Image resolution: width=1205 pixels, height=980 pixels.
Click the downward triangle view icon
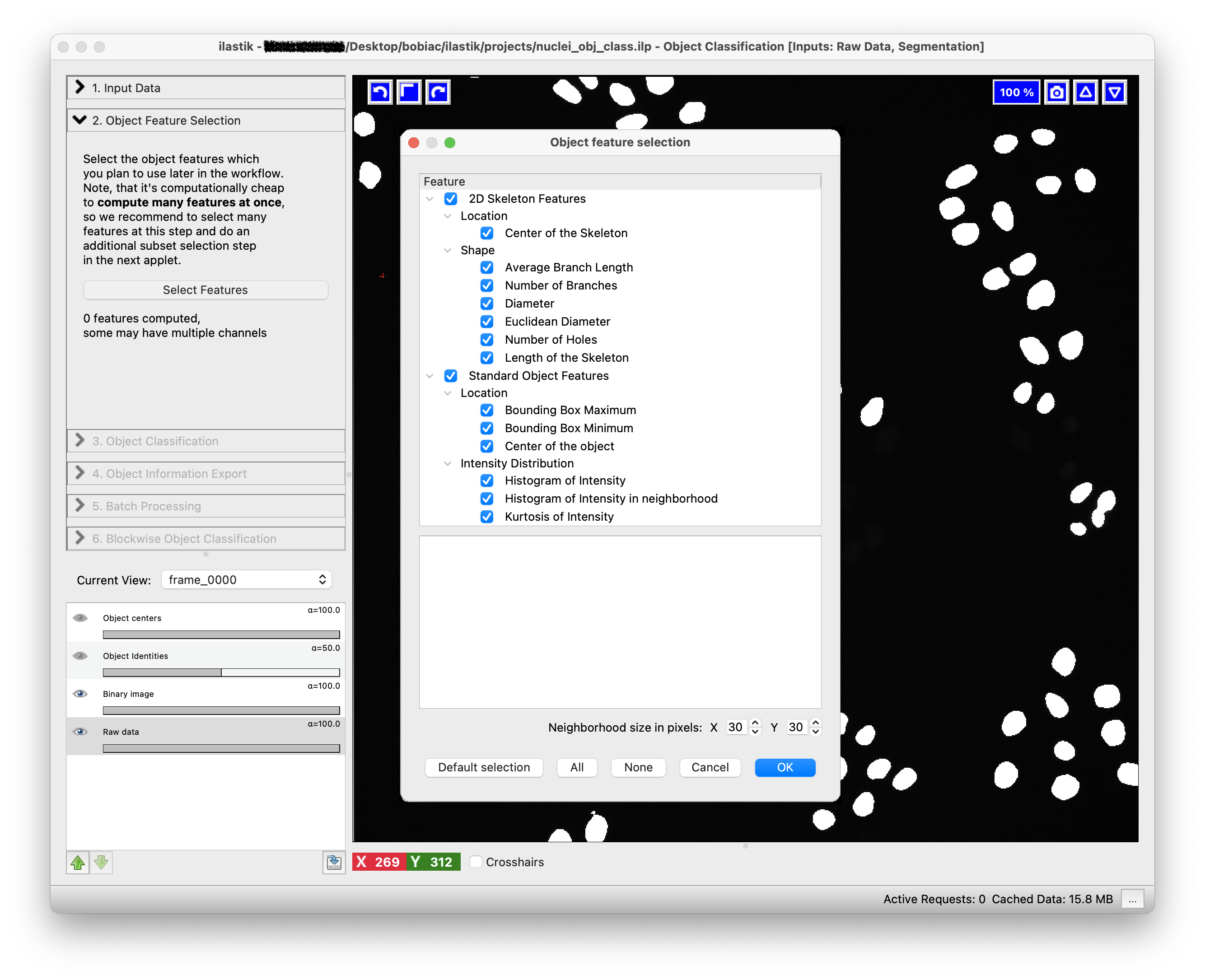[1114, 92]
